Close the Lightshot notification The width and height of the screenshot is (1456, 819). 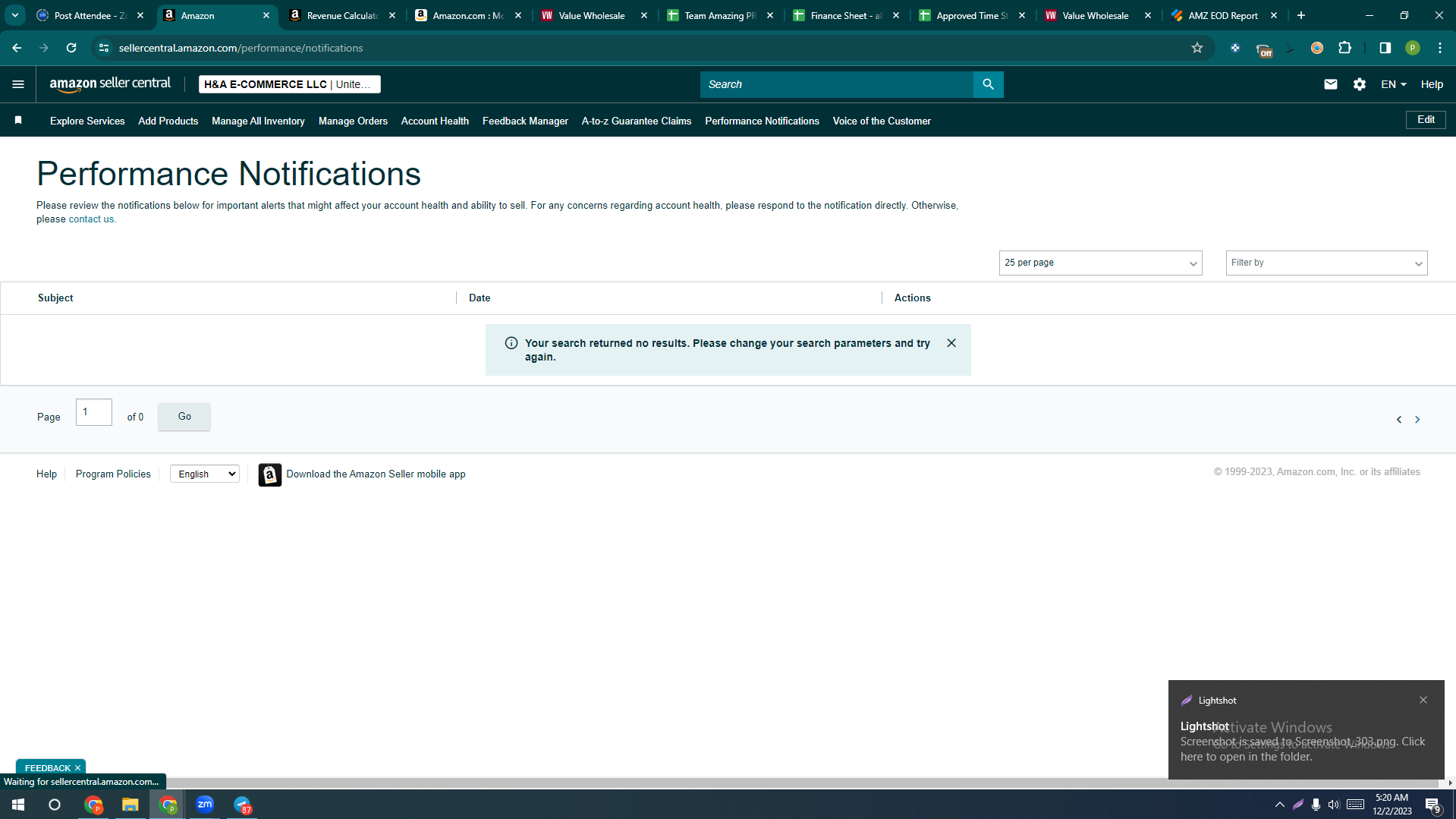click(x=1423, y=700)
